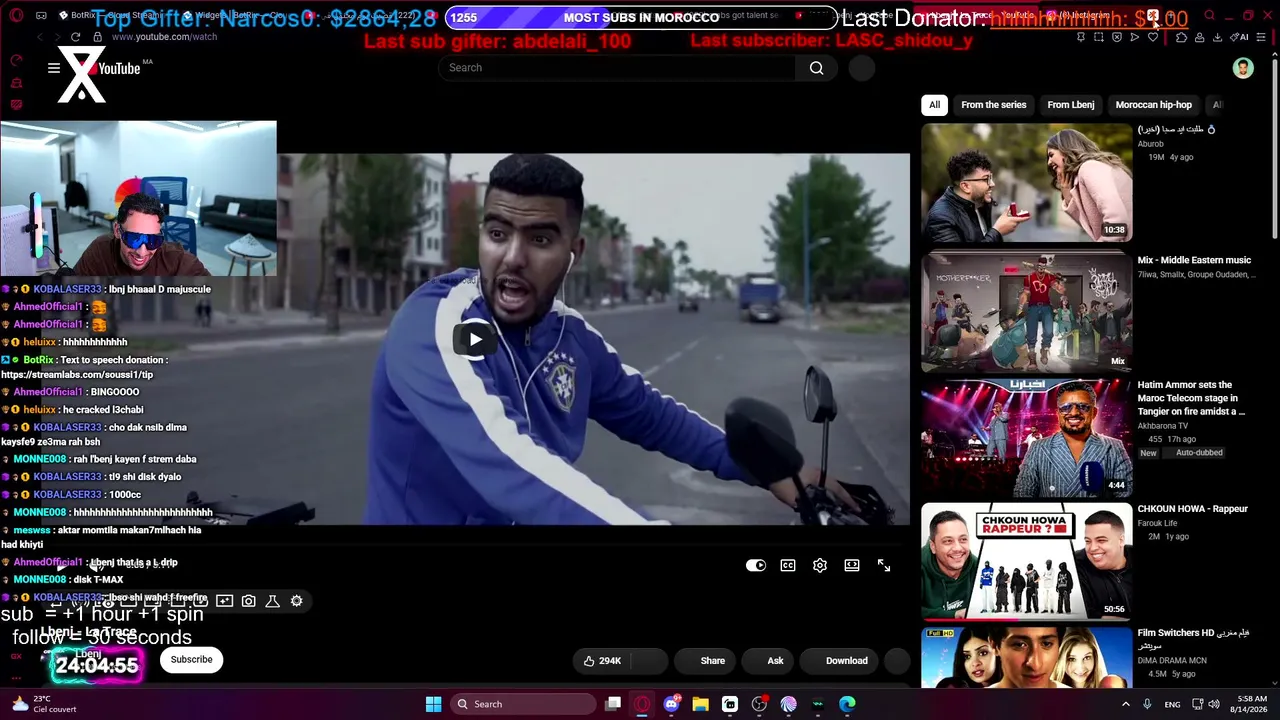Viewport: 1280px width, 720px height.
Task: Open the player settings gear
Action: click(820, 565)
